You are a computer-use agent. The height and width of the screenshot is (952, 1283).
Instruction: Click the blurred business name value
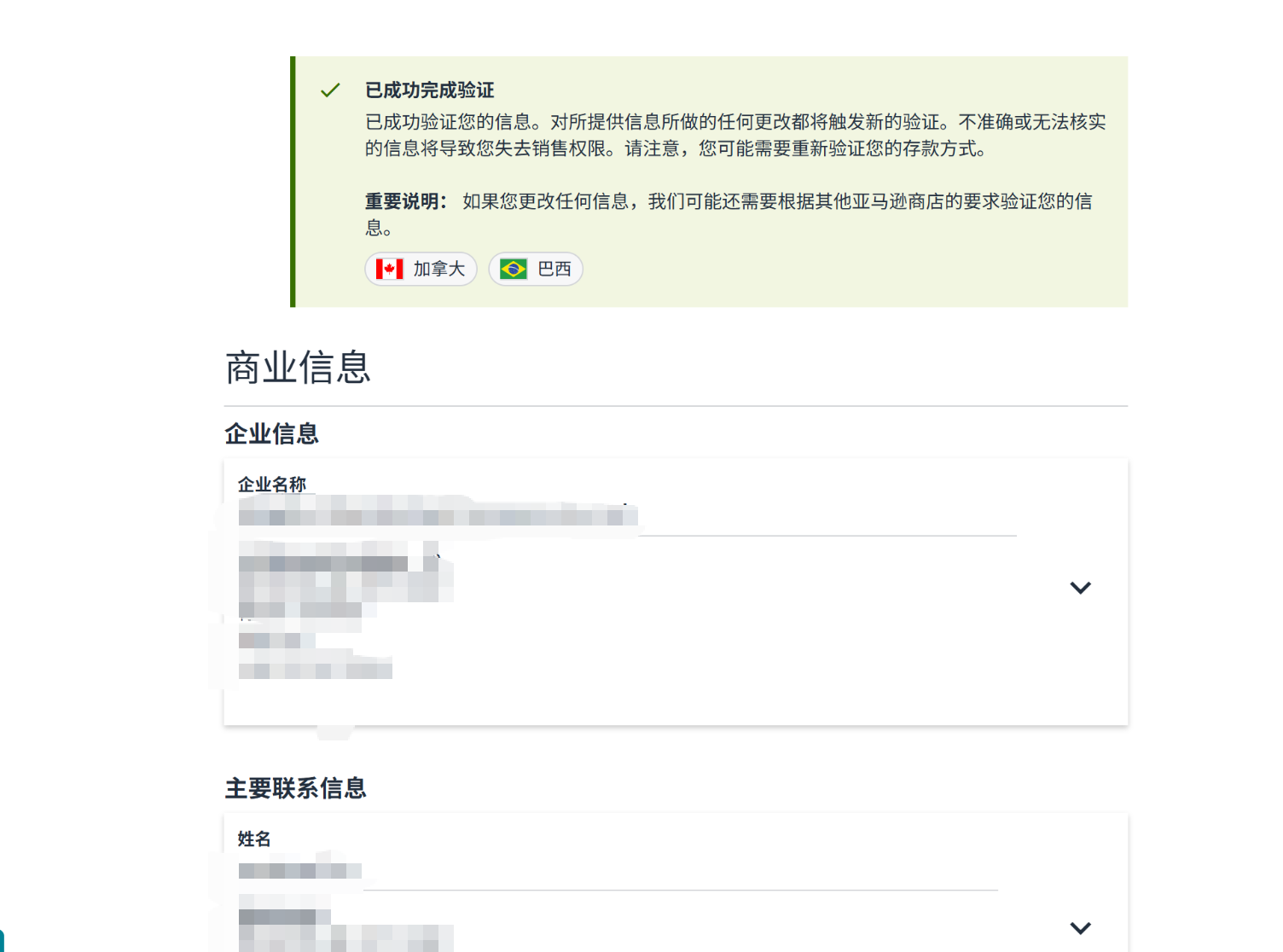[438, 515]
